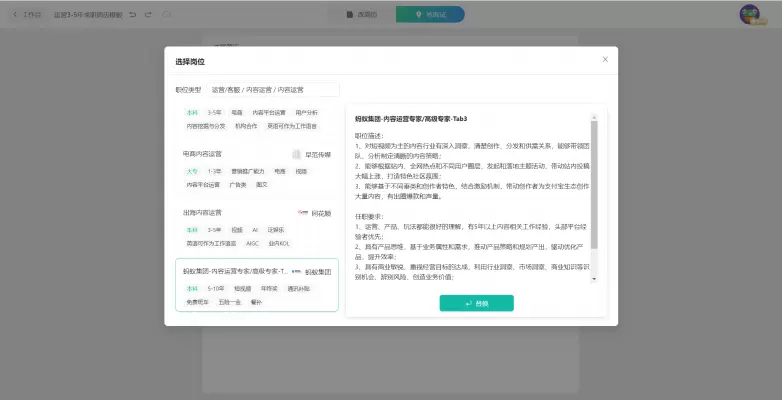The width and height of the screenshot is (782, 400).
Task: Click the 草范传媒 company logo icon
Action: [296, 155]
